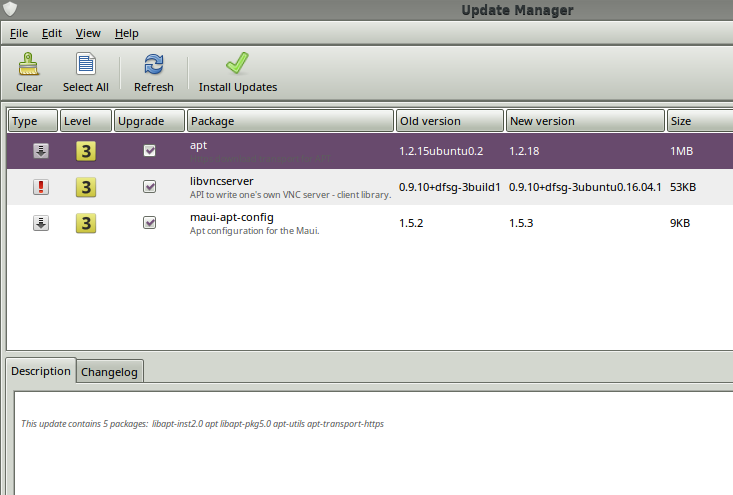Viewport: 733px width, 495px height.
Task: Uncheck the apt upgrade checkbox
Action: [150, 151]
